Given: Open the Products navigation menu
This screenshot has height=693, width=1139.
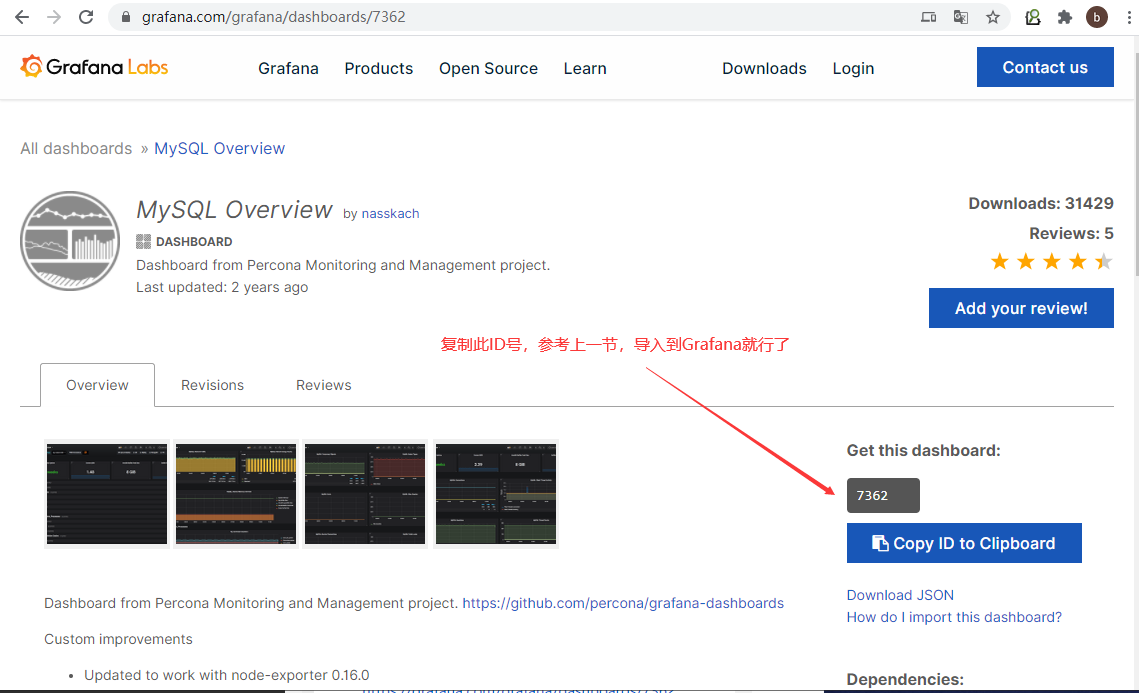Looking at the screenshot, I should coord(378,68).
